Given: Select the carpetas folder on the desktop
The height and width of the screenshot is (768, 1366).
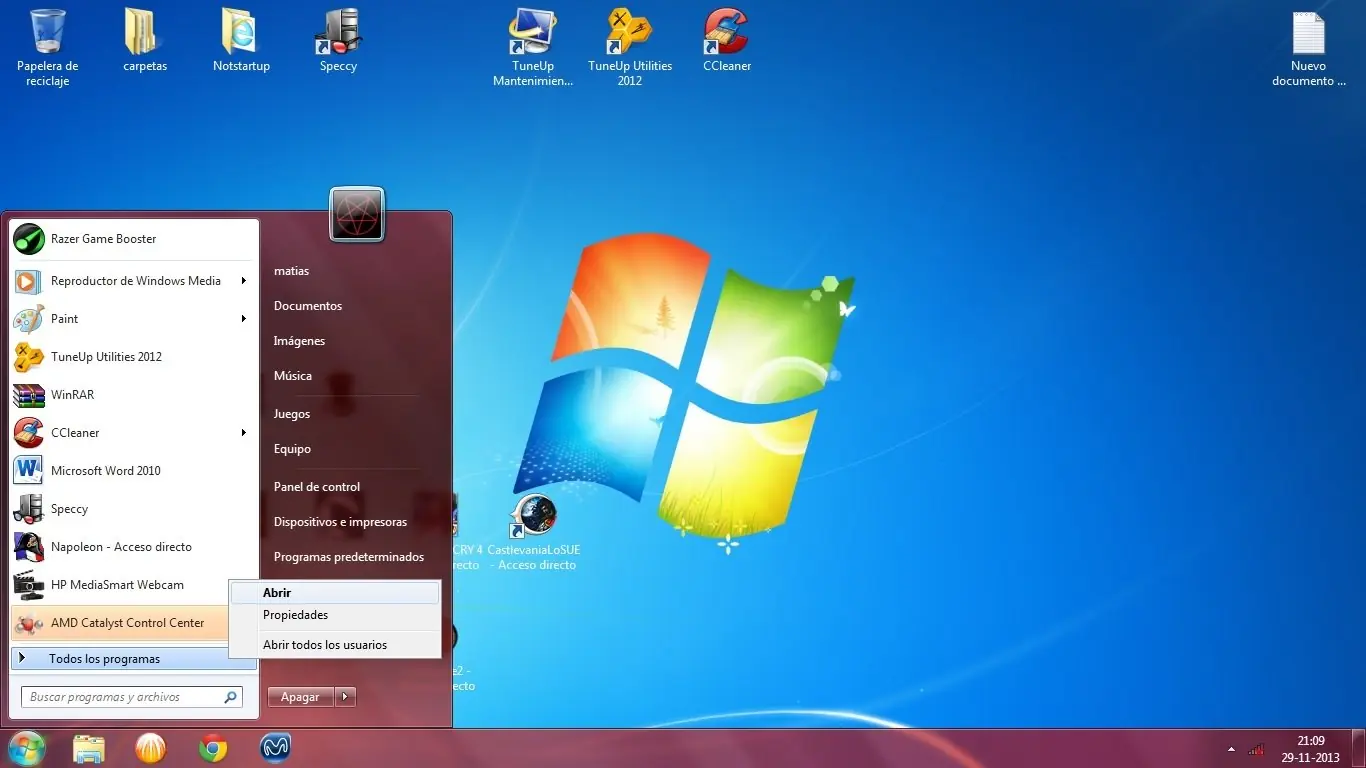Looking at the screenshot, I should pos(145,41).
